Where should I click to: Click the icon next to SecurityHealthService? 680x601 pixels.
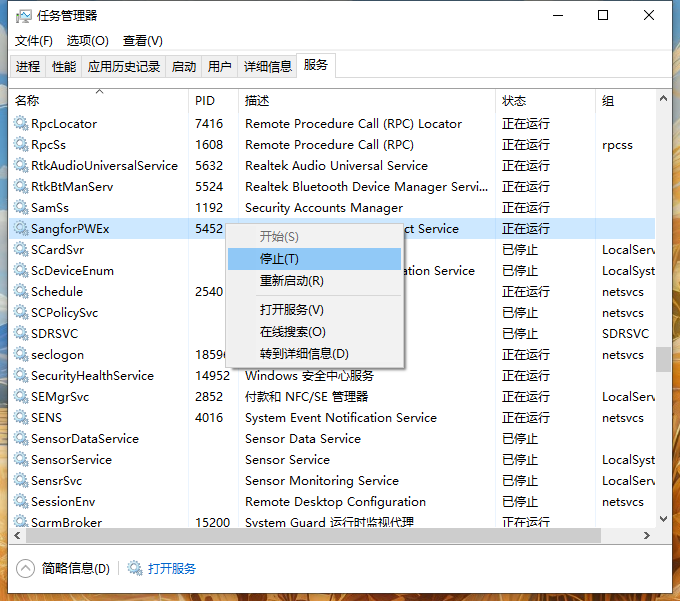coord(21,376)
